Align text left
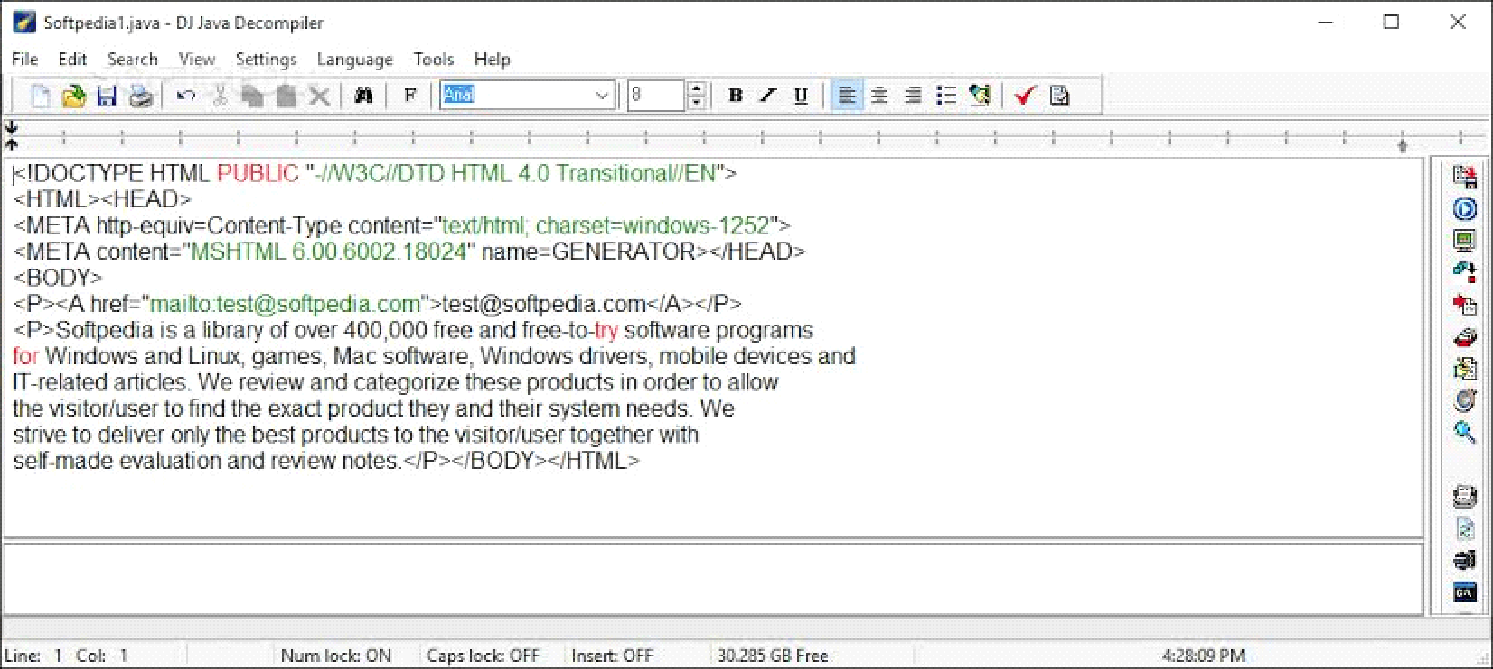This screenshot has width=1493, height=669. [x=847, y=96]
